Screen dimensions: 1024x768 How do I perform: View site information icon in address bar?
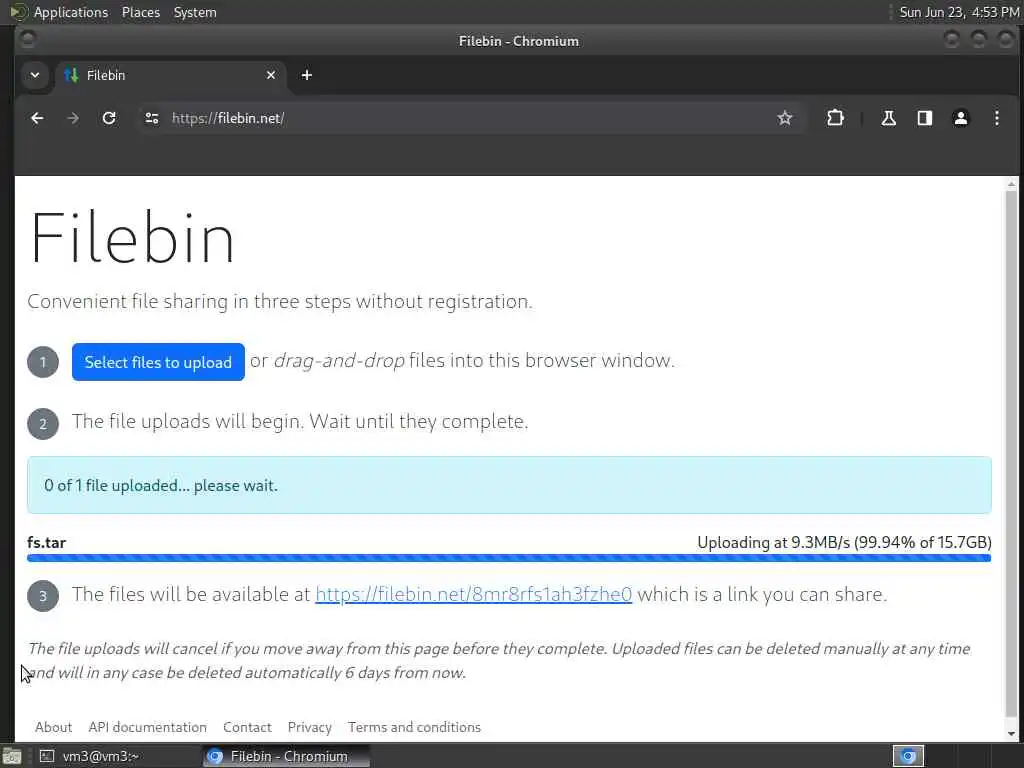click(x=152, y=118)
